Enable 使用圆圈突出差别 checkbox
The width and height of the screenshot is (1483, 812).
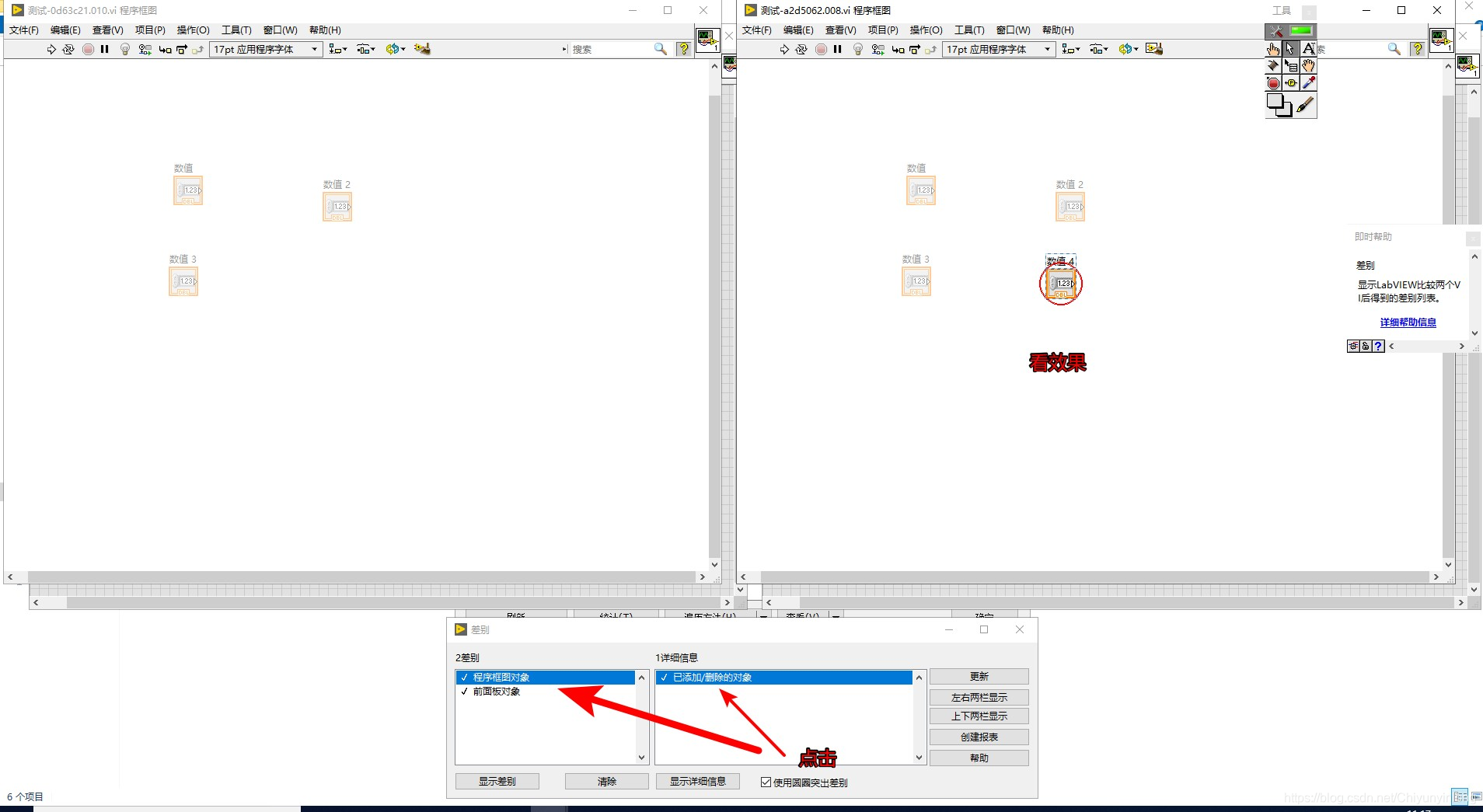click(766, 782)
